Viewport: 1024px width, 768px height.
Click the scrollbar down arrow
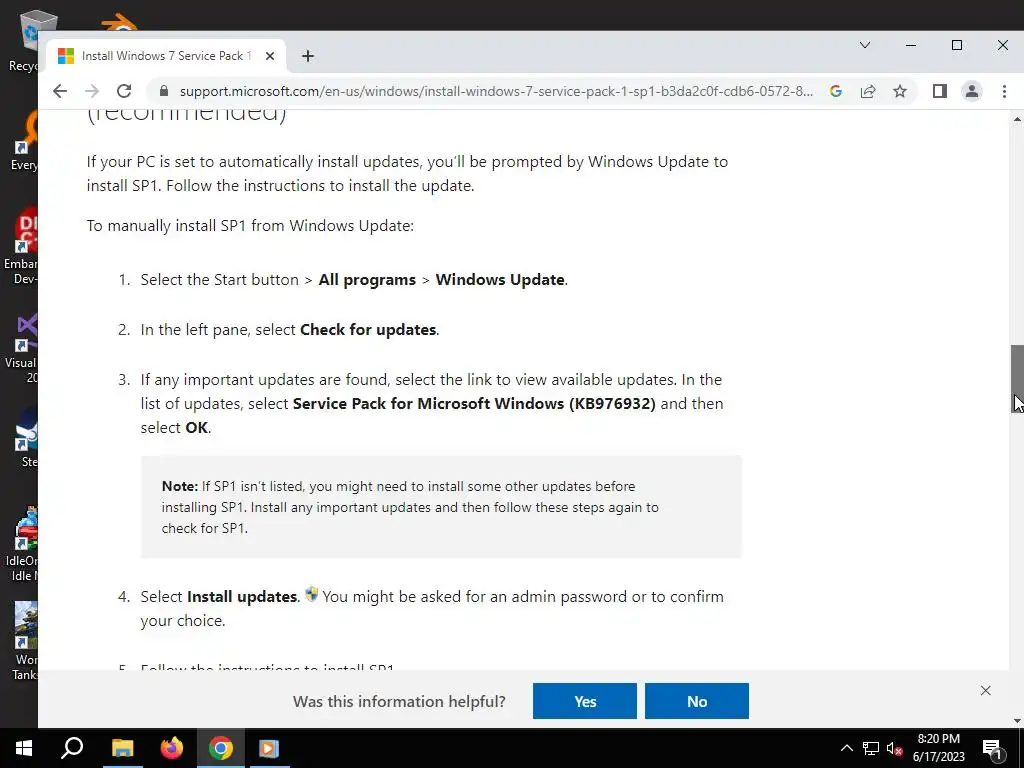pos(1017,721)
